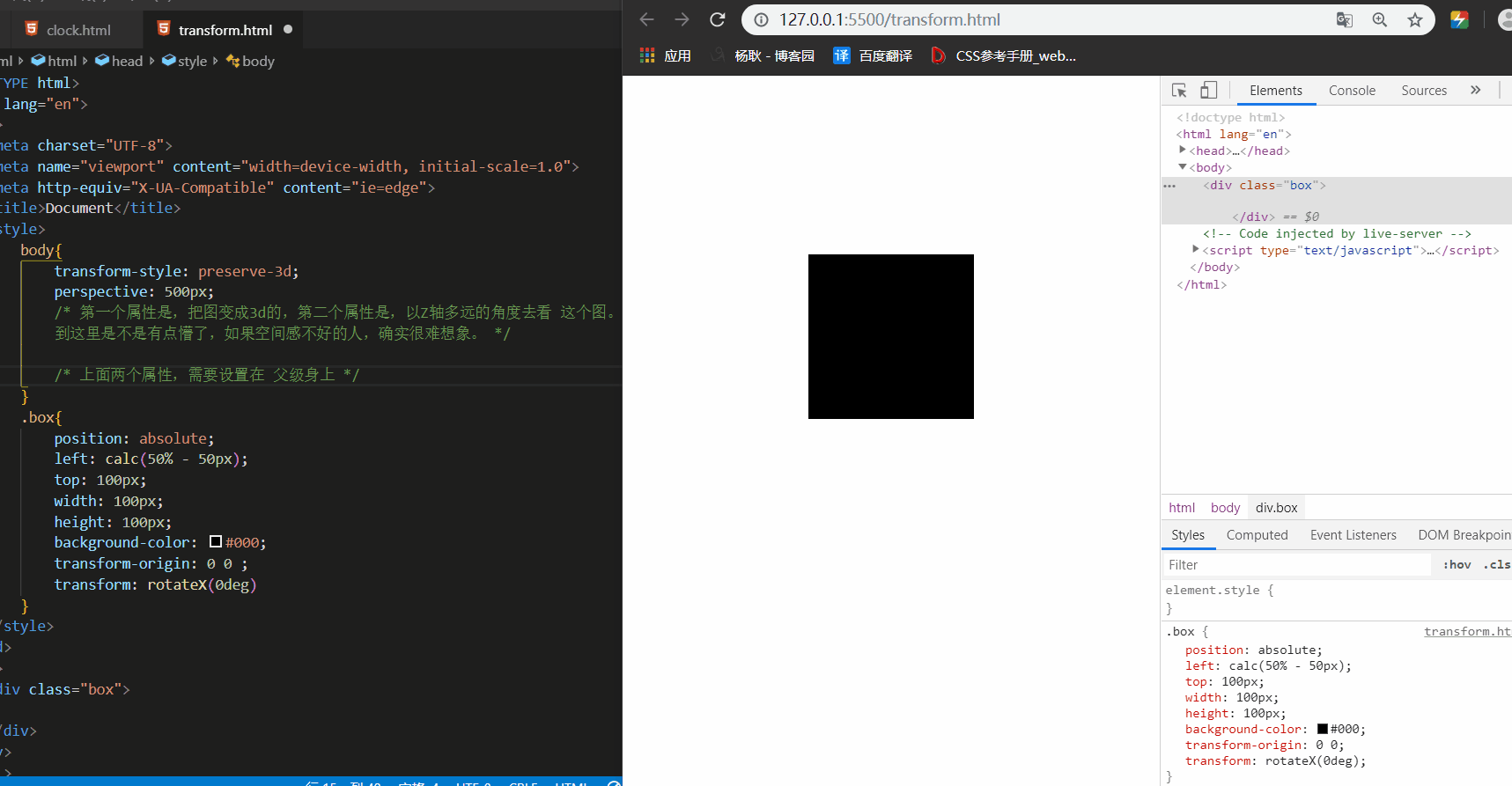Open the Computed styles tab

click(1257, 535)
